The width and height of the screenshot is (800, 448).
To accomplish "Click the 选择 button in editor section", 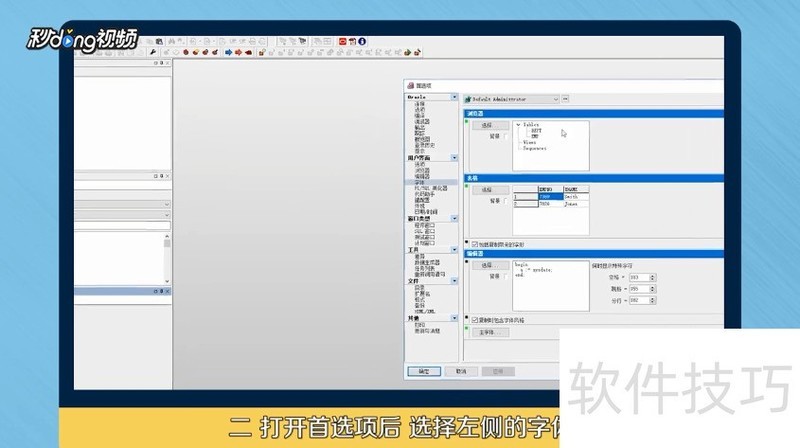I will point(490,265).
